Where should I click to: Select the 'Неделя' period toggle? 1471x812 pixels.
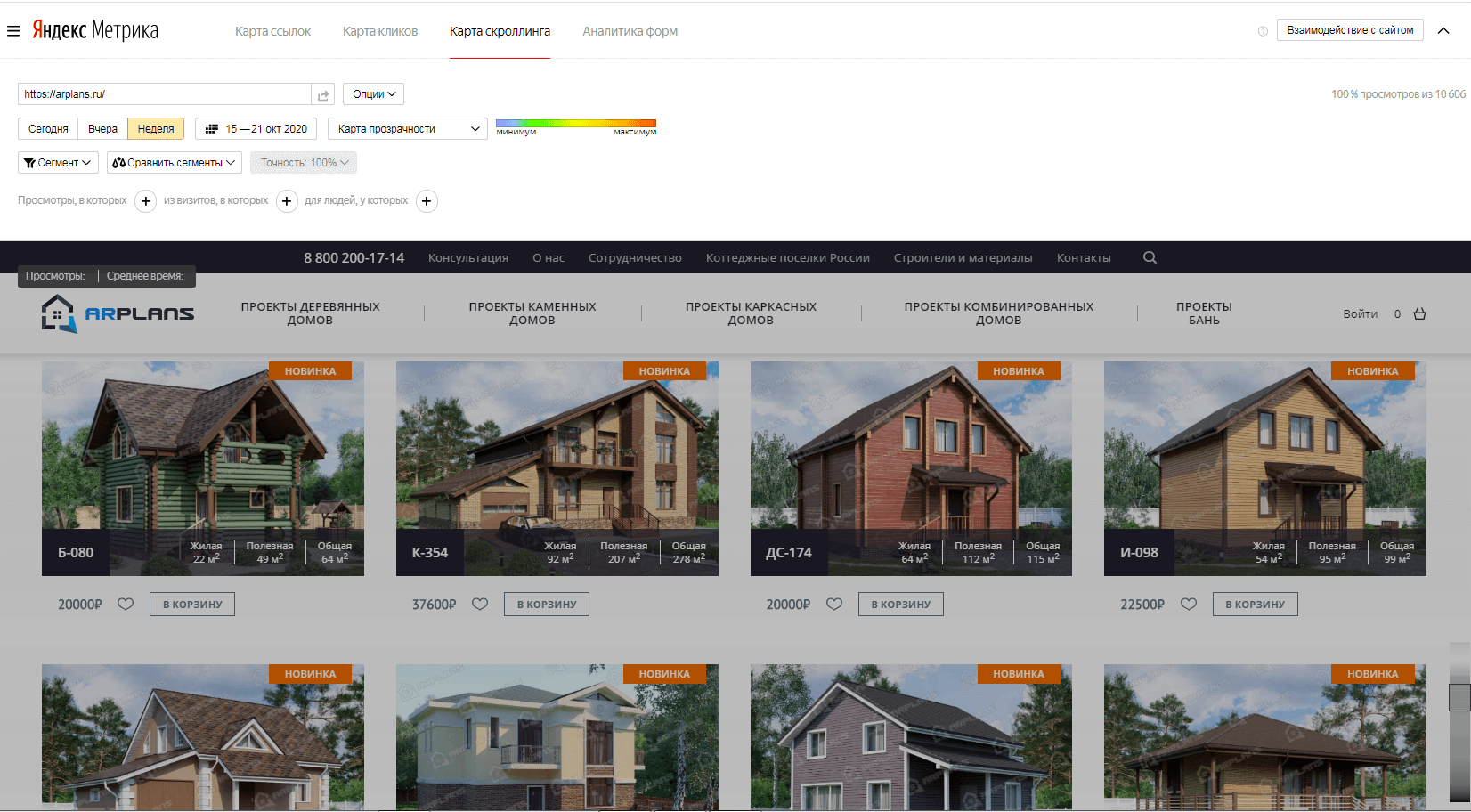point(156,129)
